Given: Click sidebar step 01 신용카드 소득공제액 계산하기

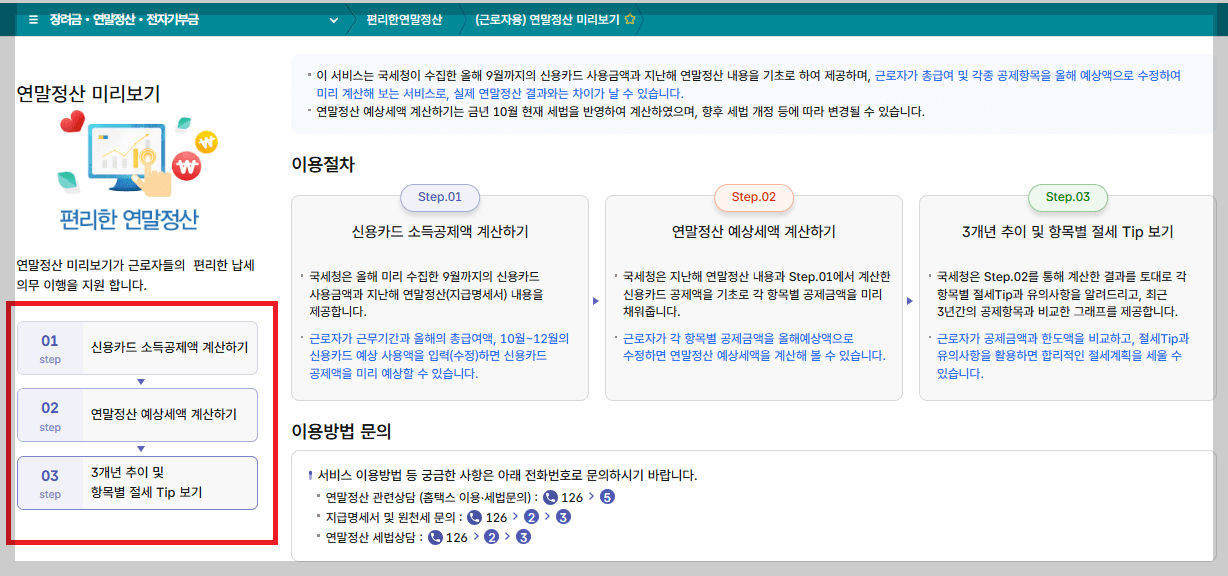Looking at the screenshot, I should (x=136, y=348).
